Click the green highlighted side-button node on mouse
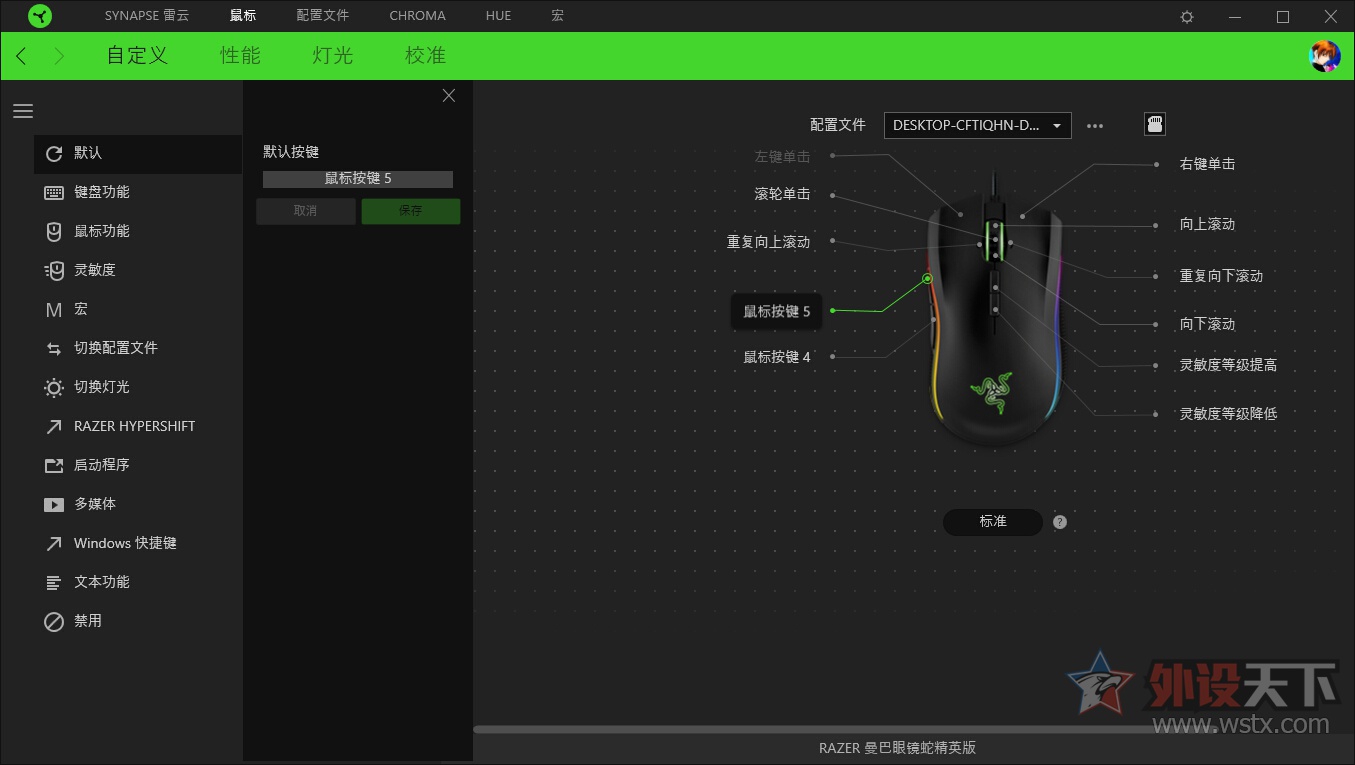This screenshot has height=765, width=1355. (927, 278)
